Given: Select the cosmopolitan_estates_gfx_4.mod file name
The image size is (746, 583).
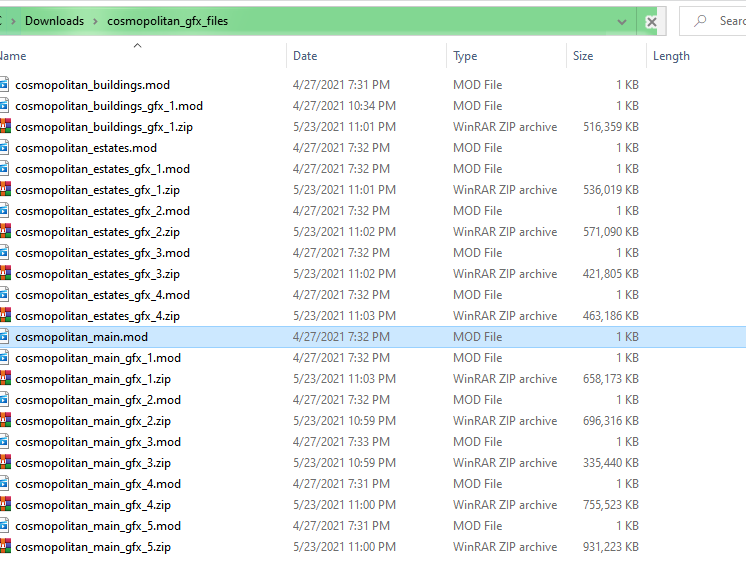Looking at the screenshot, I should click(x=102, y=295).
